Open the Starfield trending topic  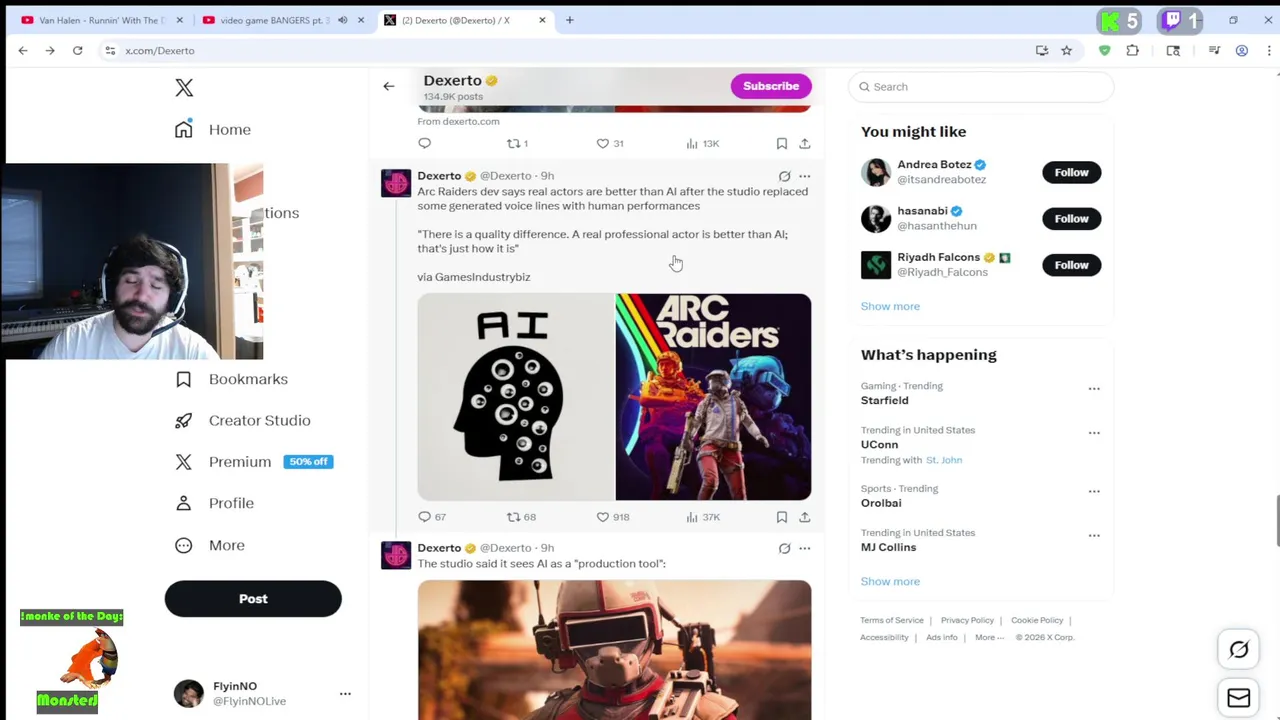click(884, 400)
